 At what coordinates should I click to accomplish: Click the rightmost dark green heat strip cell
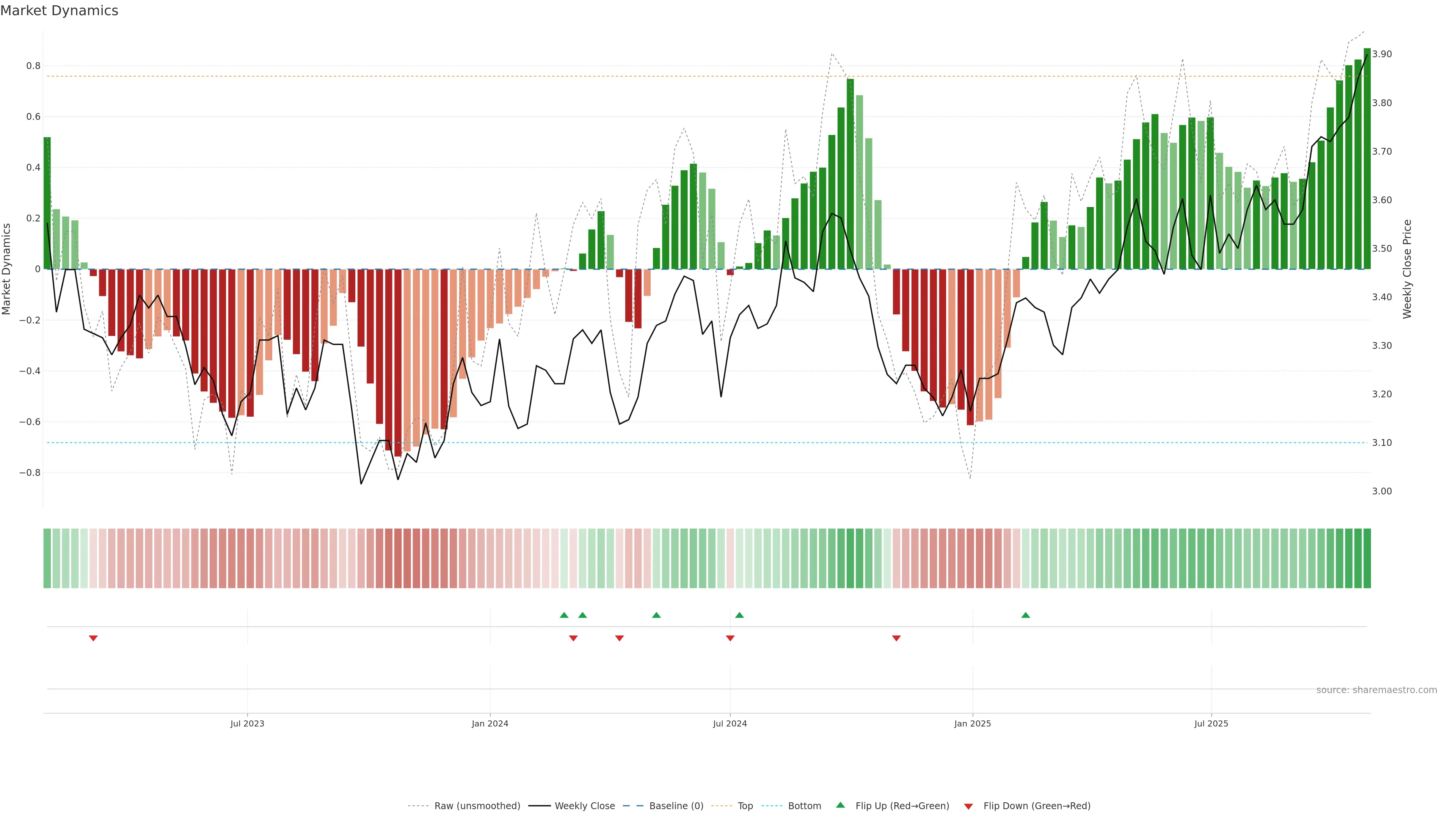click(x=1367, y=558)
